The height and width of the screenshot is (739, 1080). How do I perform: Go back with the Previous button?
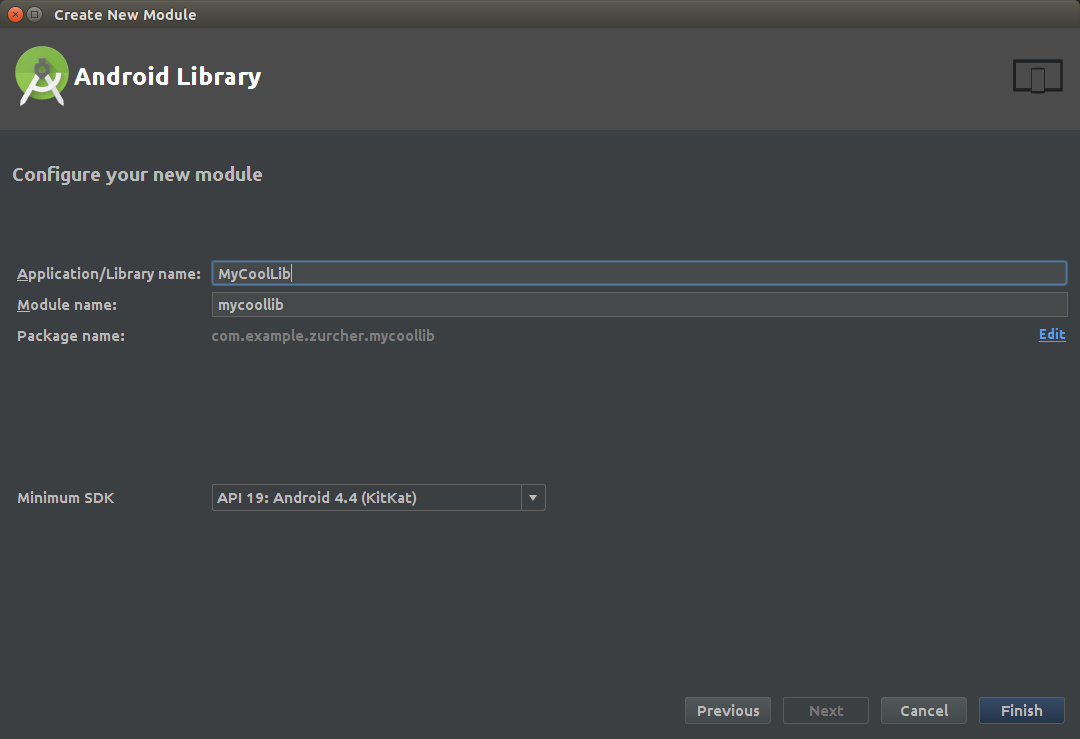point(727,710)
